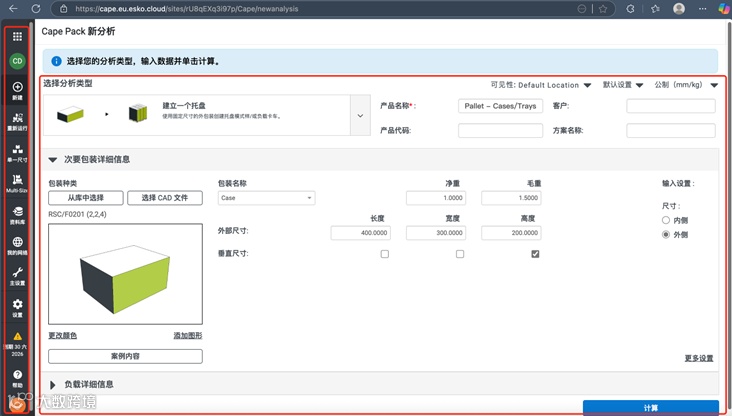Focus the 产品代码 input field
The height and width of the screenshot is (416, 732).
tap(500, 131)
